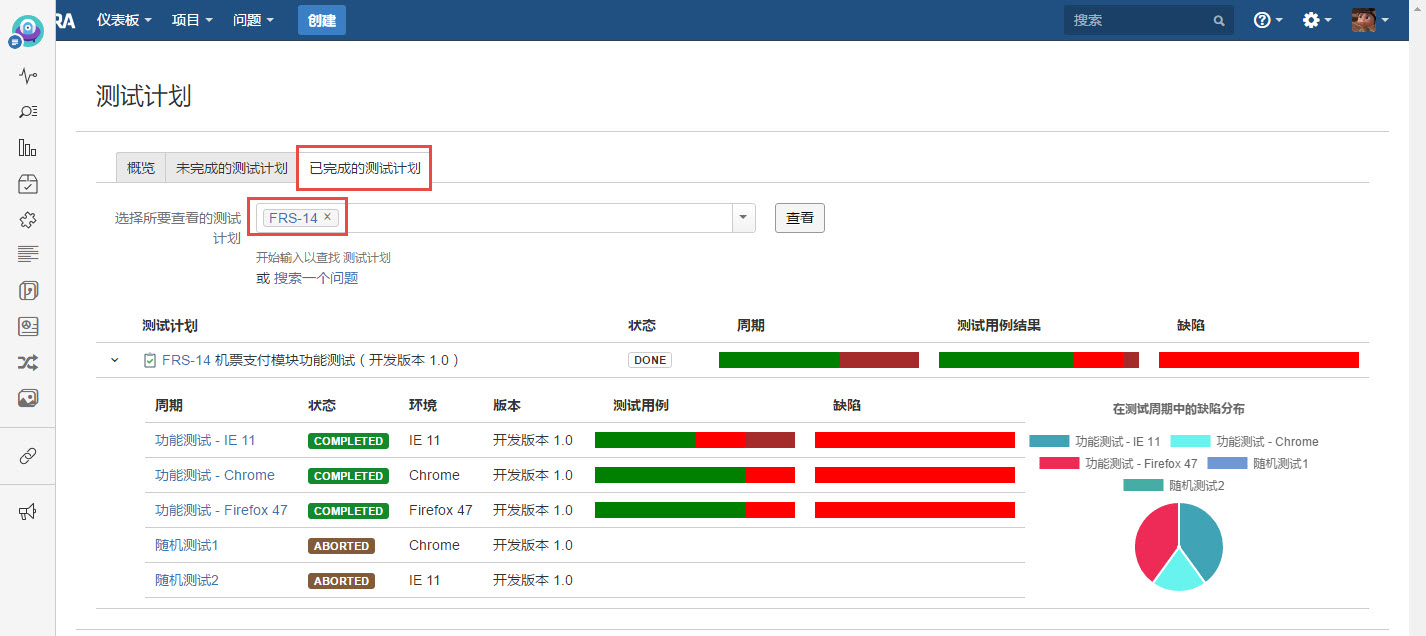Click the 创建 button
1426x636 pixels.
point(322,20)
